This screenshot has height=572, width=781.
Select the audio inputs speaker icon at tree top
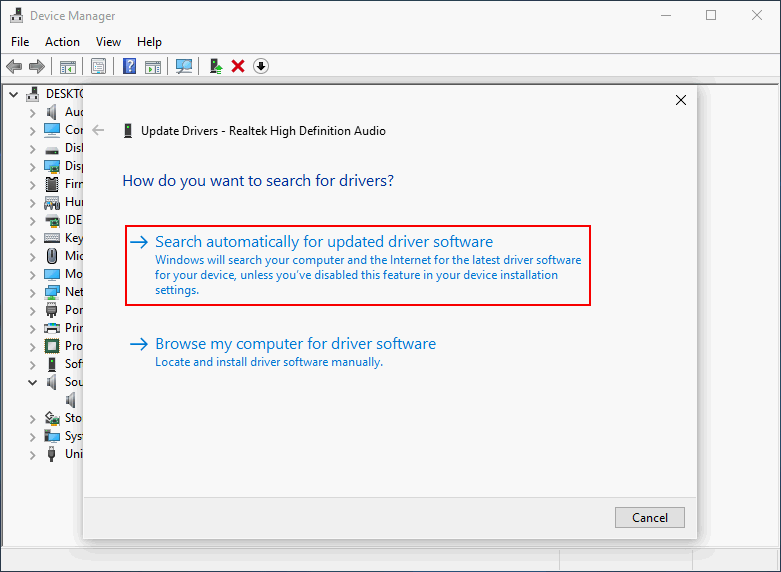pos(52,112)
